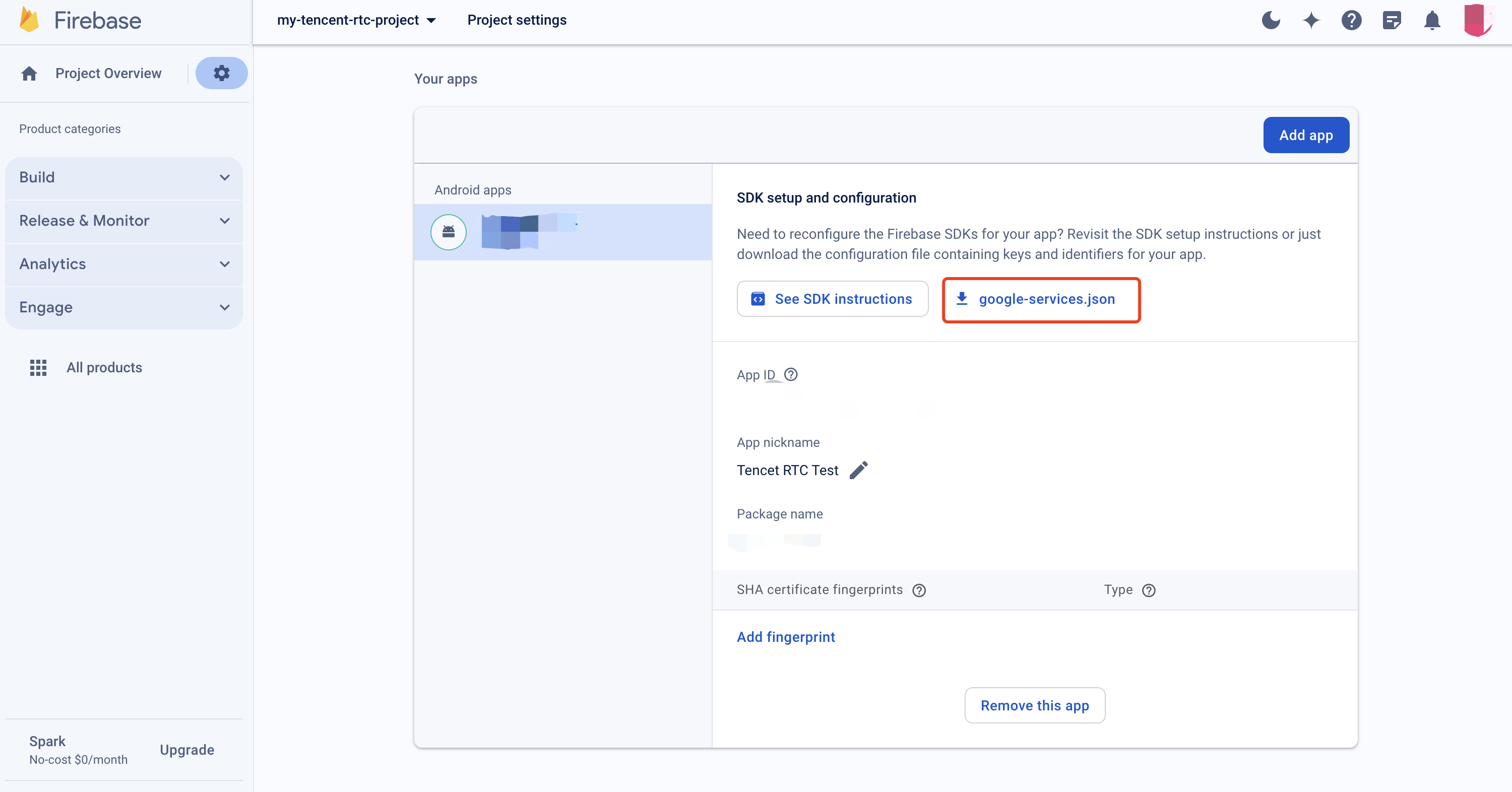Toggle dark mode moon icon

click(x=1271, y=21)
